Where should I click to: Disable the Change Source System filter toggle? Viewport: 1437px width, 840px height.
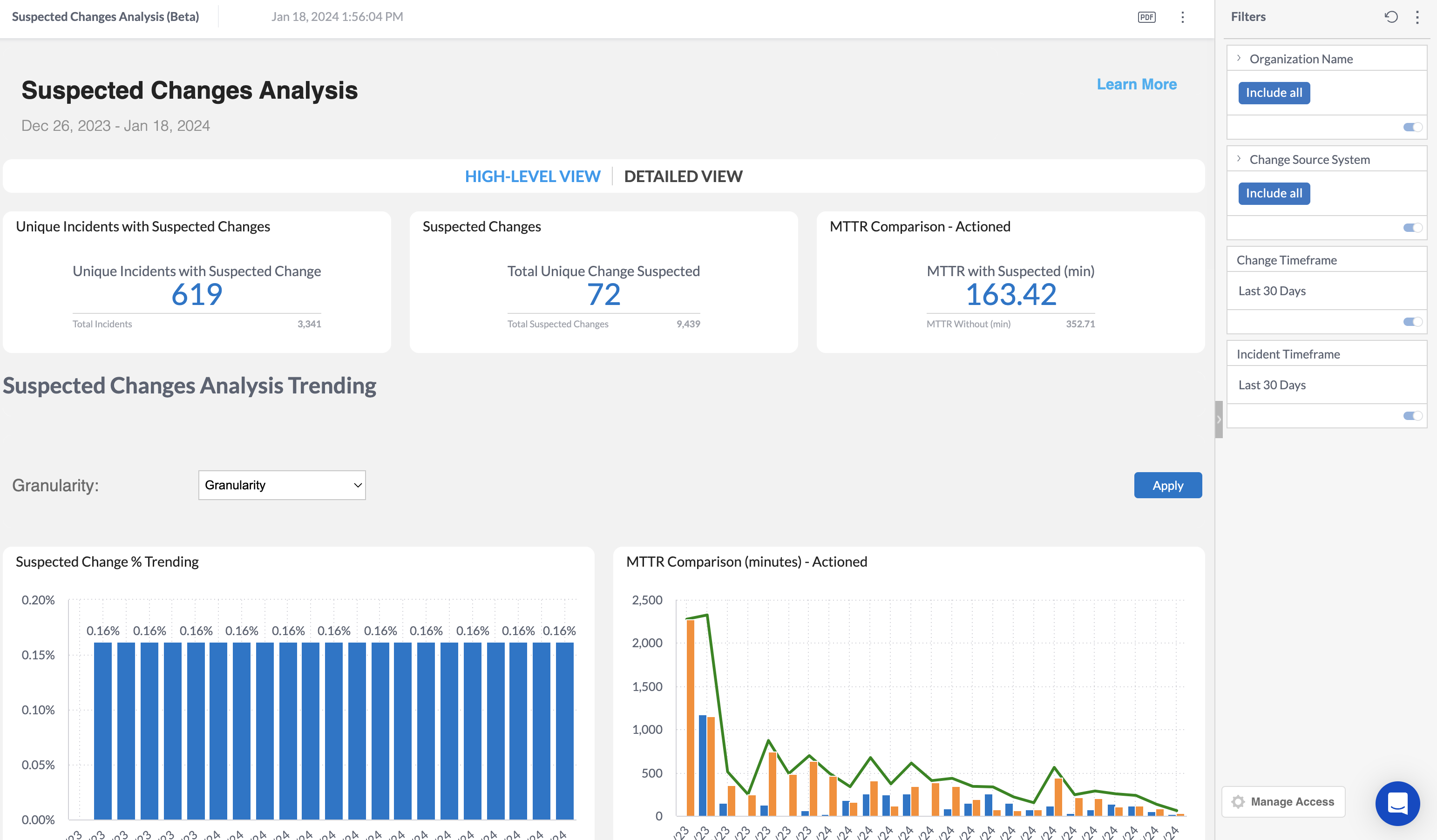coord(1412,227)
